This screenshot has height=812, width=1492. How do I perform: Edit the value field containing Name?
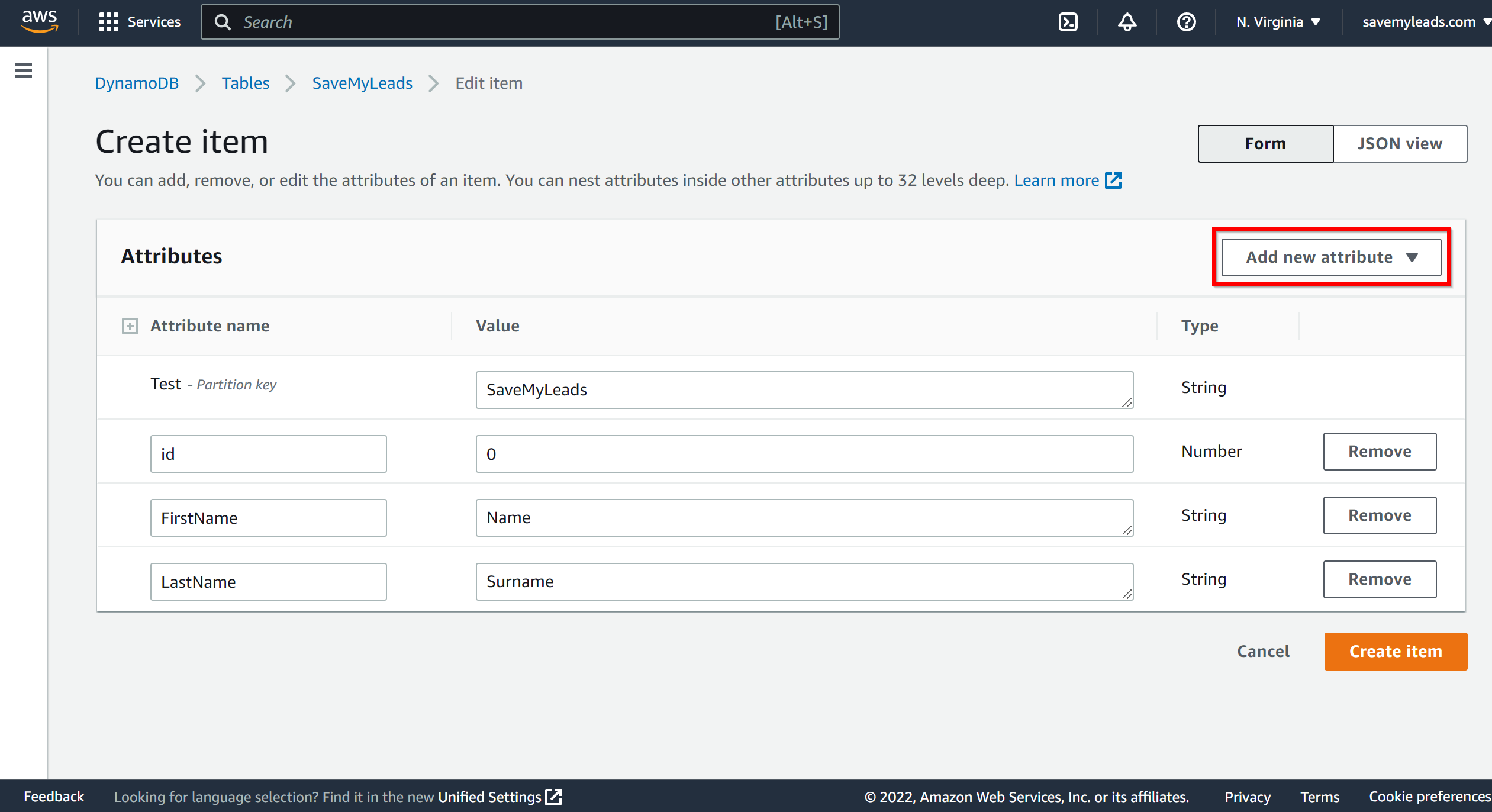[x=804, y=517]
